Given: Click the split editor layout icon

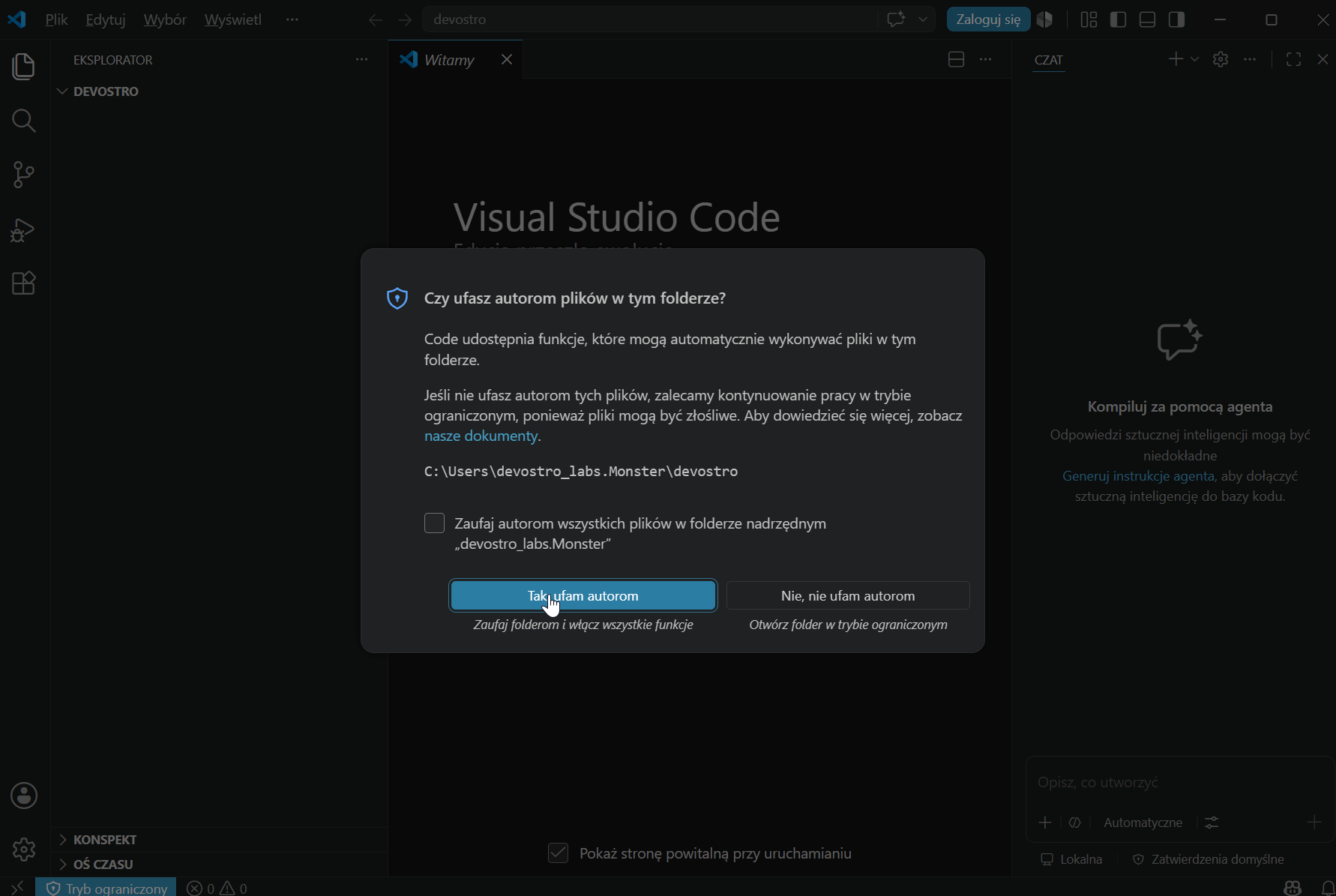Looking at the screenshot, I should (956, 59).
